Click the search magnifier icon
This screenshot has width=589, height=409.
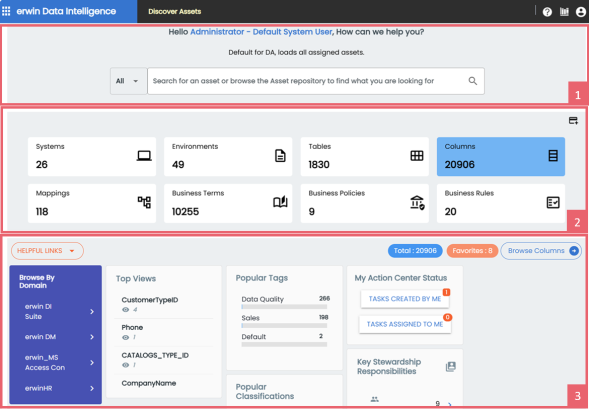473,81
